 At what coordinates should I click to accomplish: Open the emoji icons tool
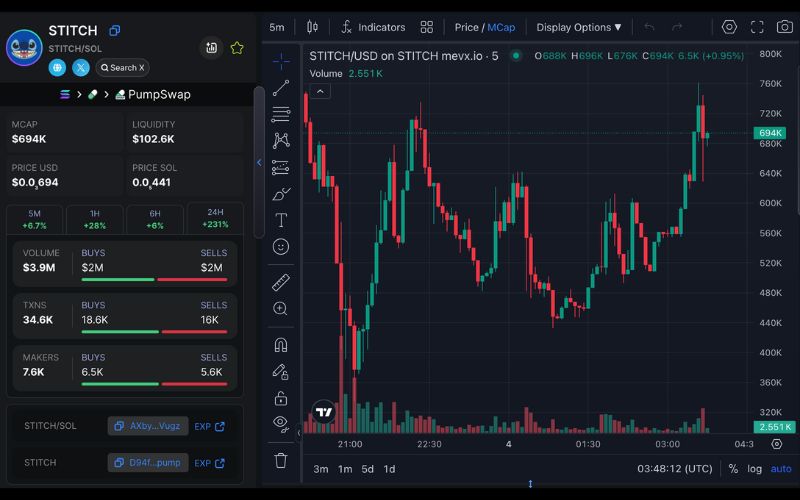coord(281,247)
